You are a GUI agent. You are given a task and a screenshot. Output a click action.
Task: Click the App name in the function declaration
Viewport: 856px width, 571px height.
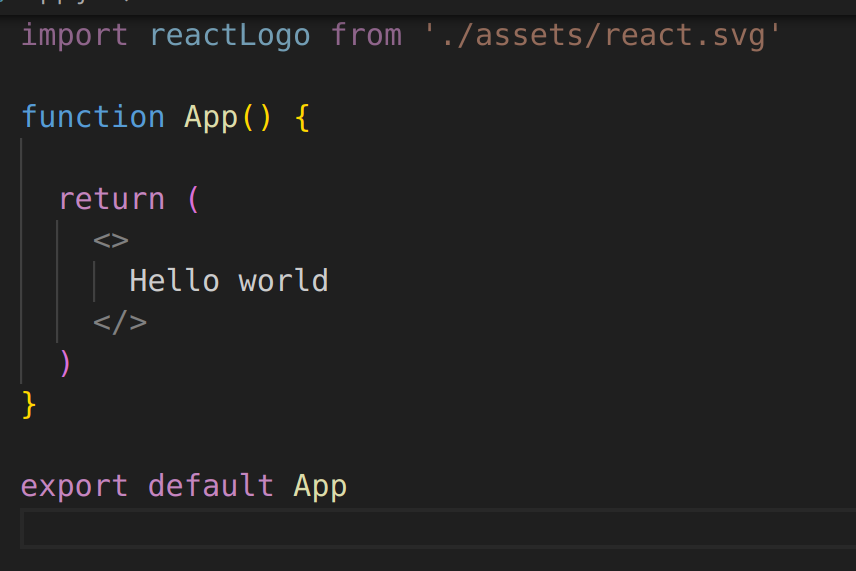click(211, 117)
